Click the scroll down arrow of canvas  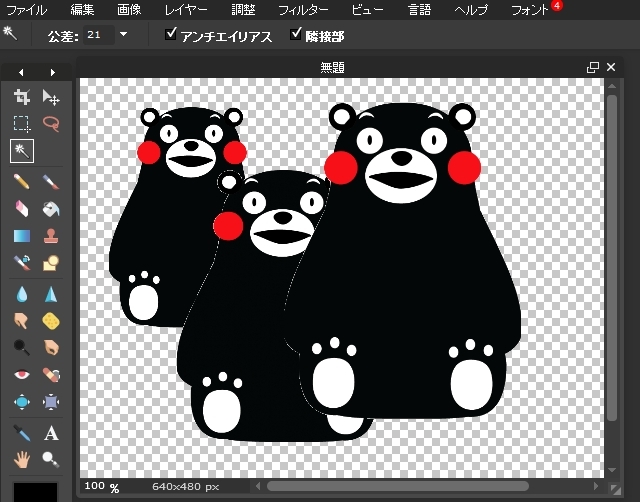[611, 470]
